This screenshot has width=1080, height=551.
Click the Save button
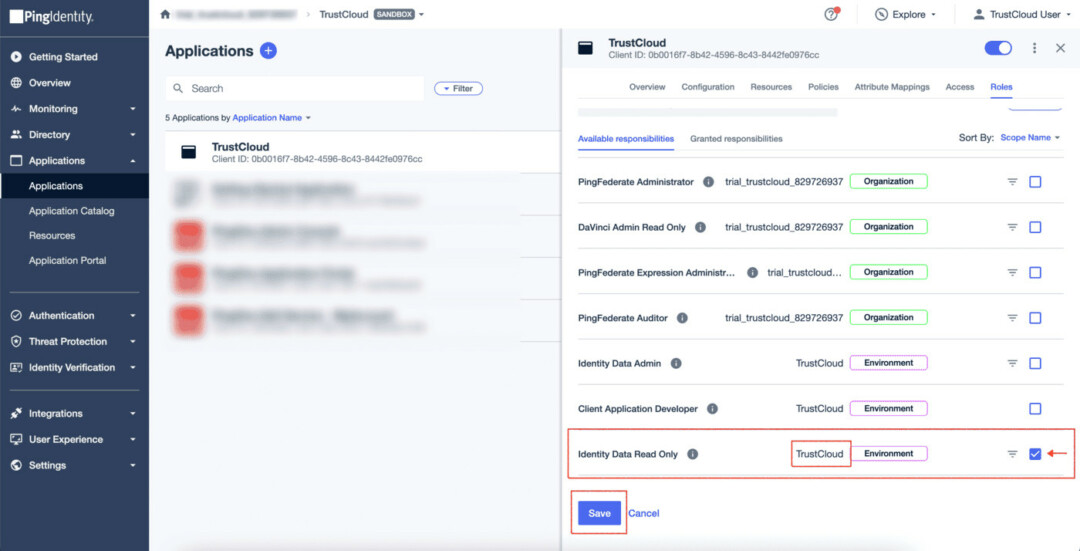[x=599, y=513]
